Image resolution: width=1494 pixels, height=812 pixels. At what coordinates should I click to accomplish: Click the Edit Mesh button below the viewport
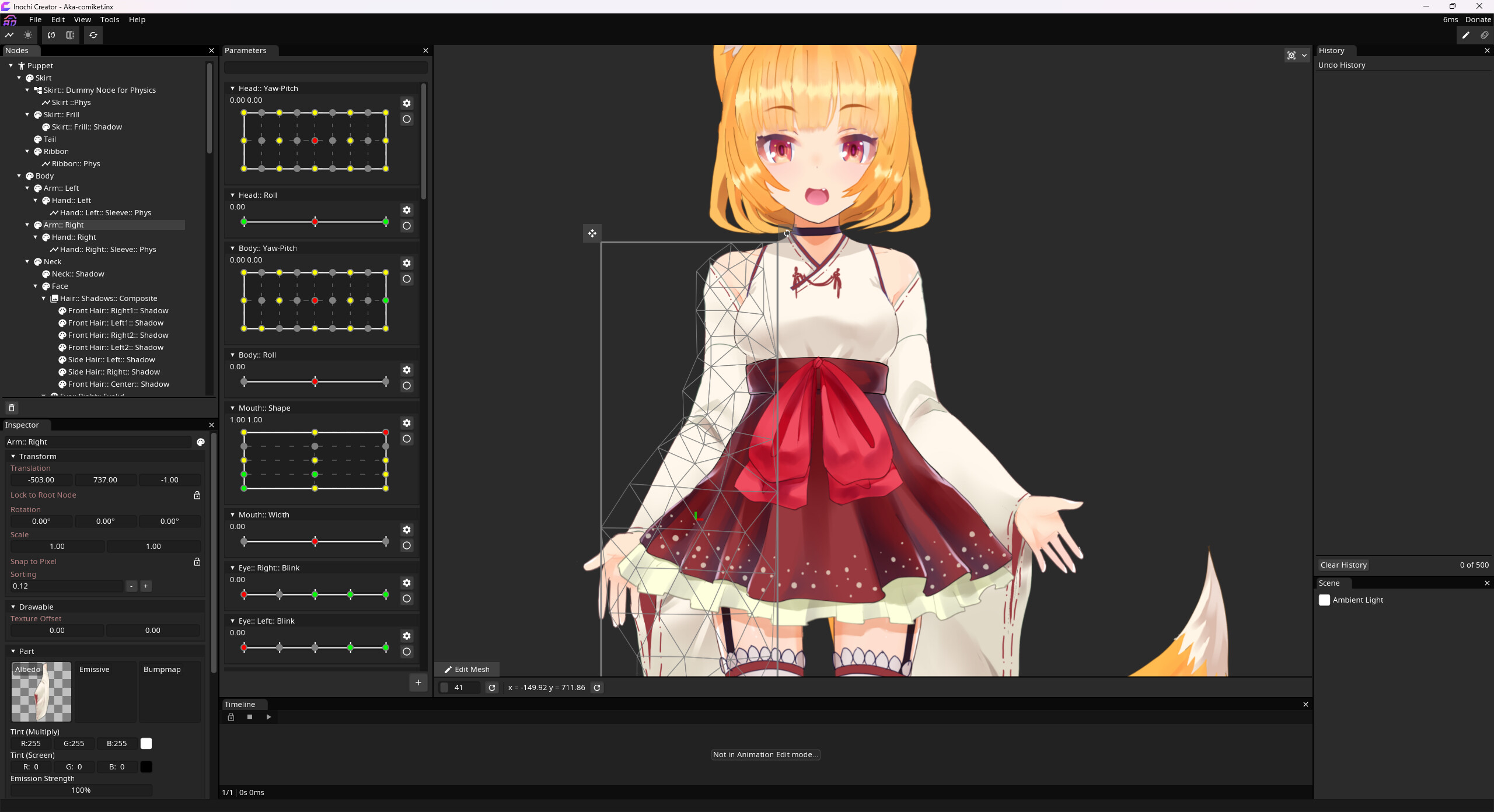coord(466,669)
